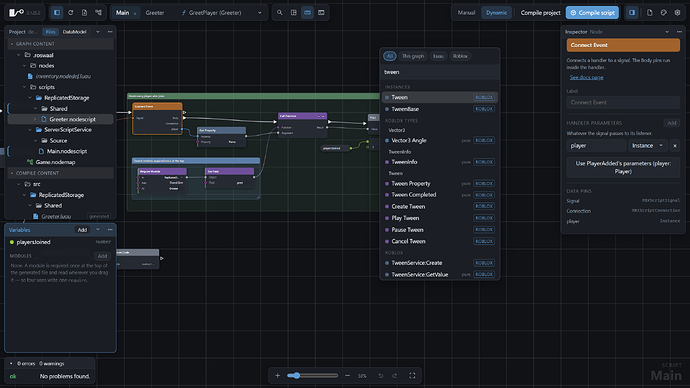This screenshot has height=388, width=690.
Task: Click the Connect Event label field
Action: 623,102
